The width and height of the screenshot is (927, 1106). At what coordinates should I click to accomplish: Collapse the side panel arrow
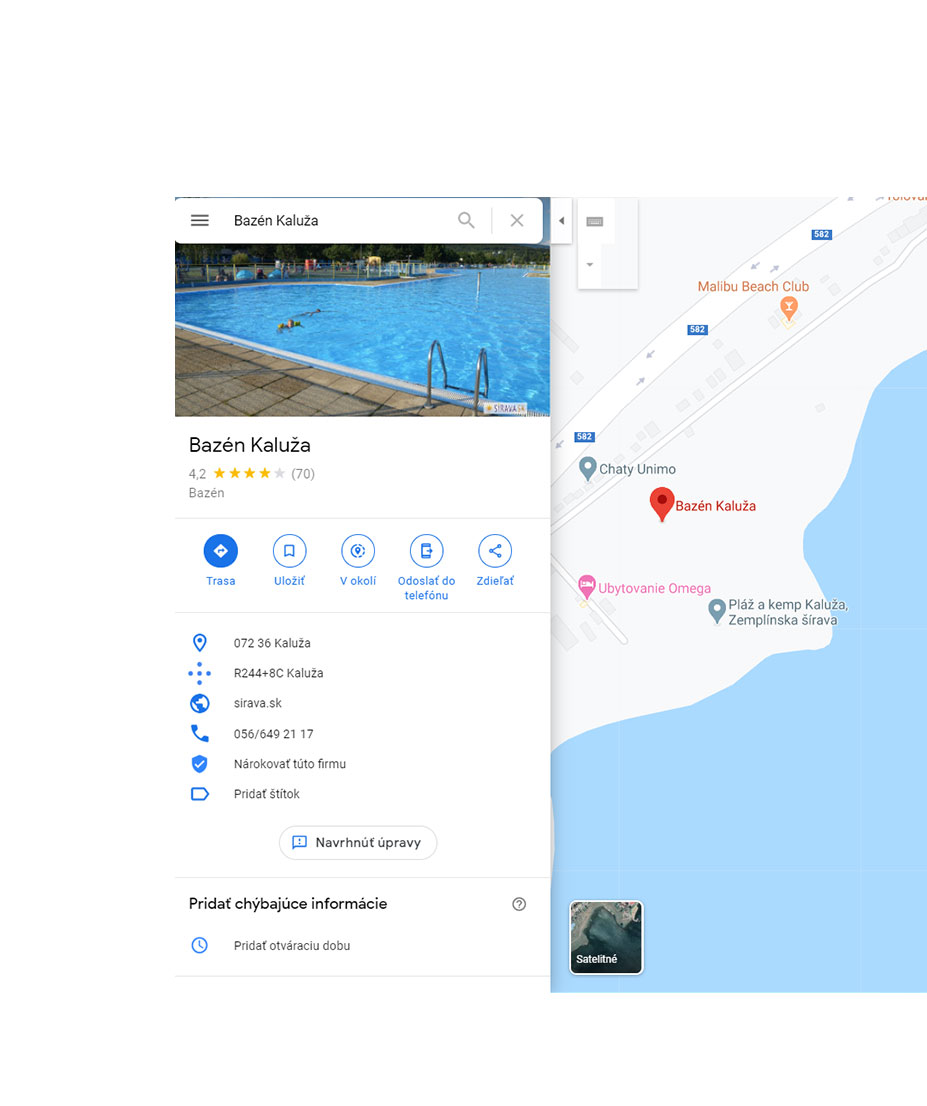[562, 221]
